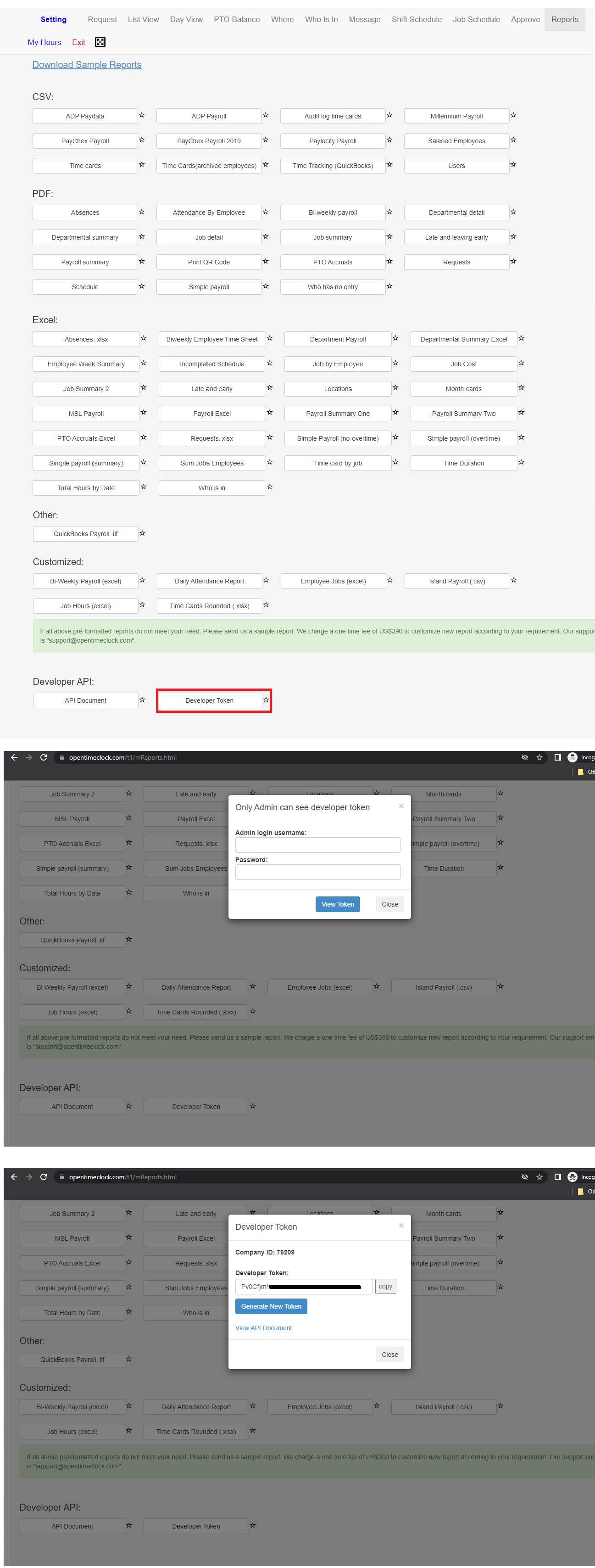Click Close in the admin login dialog
The image size is (595, 1568).
(390, 904)
